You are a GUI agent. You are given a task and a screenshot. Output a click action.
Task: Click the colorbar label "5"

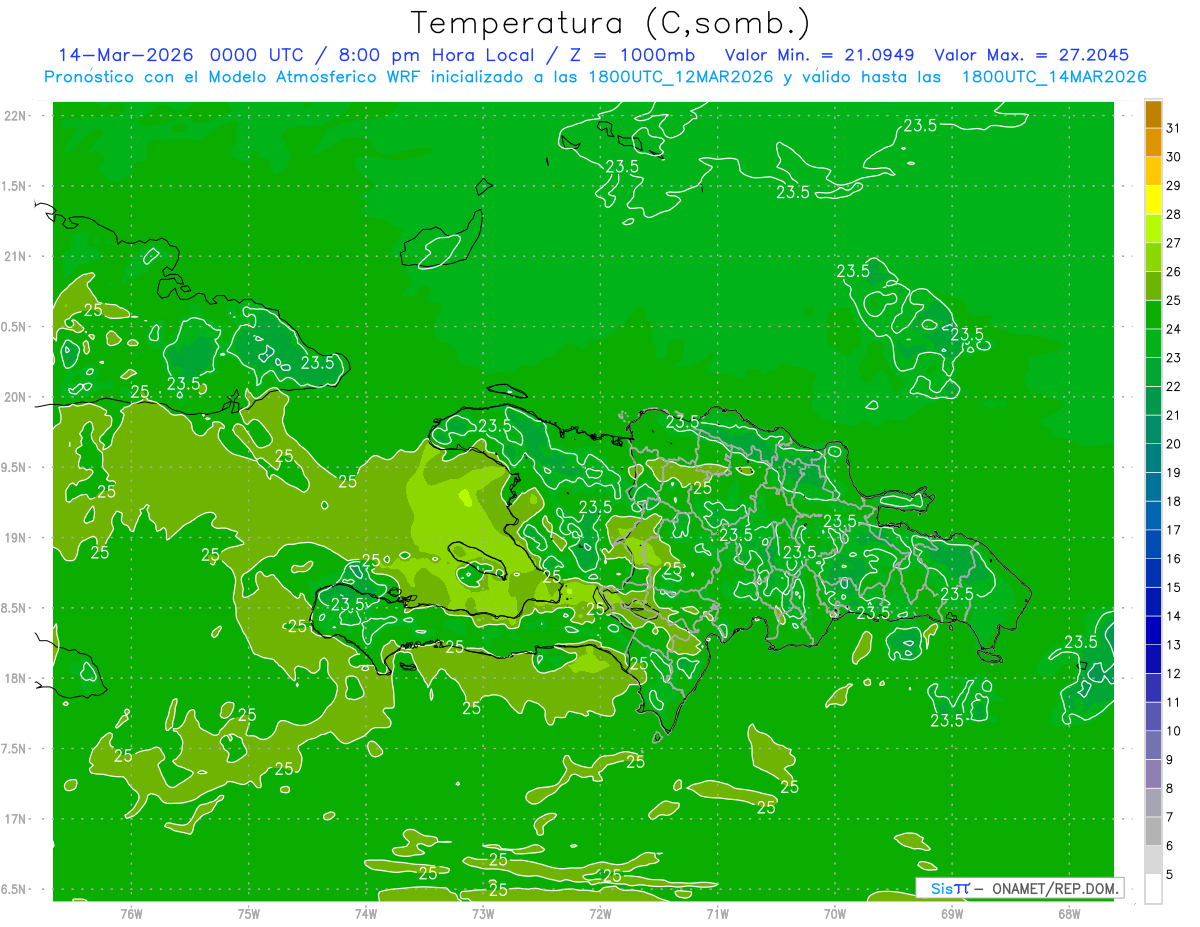(x=1170, y=874)
